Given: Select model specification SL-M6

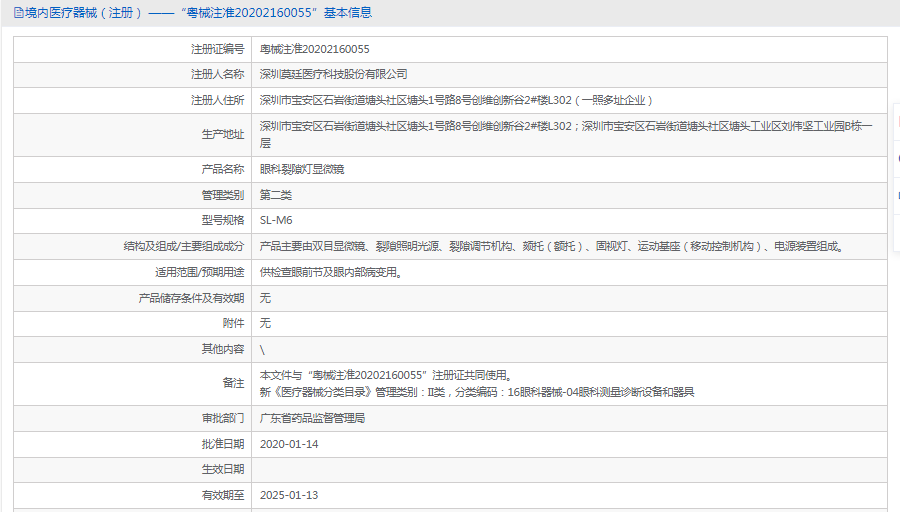Looking at the screenshot, I should (276, 220).
